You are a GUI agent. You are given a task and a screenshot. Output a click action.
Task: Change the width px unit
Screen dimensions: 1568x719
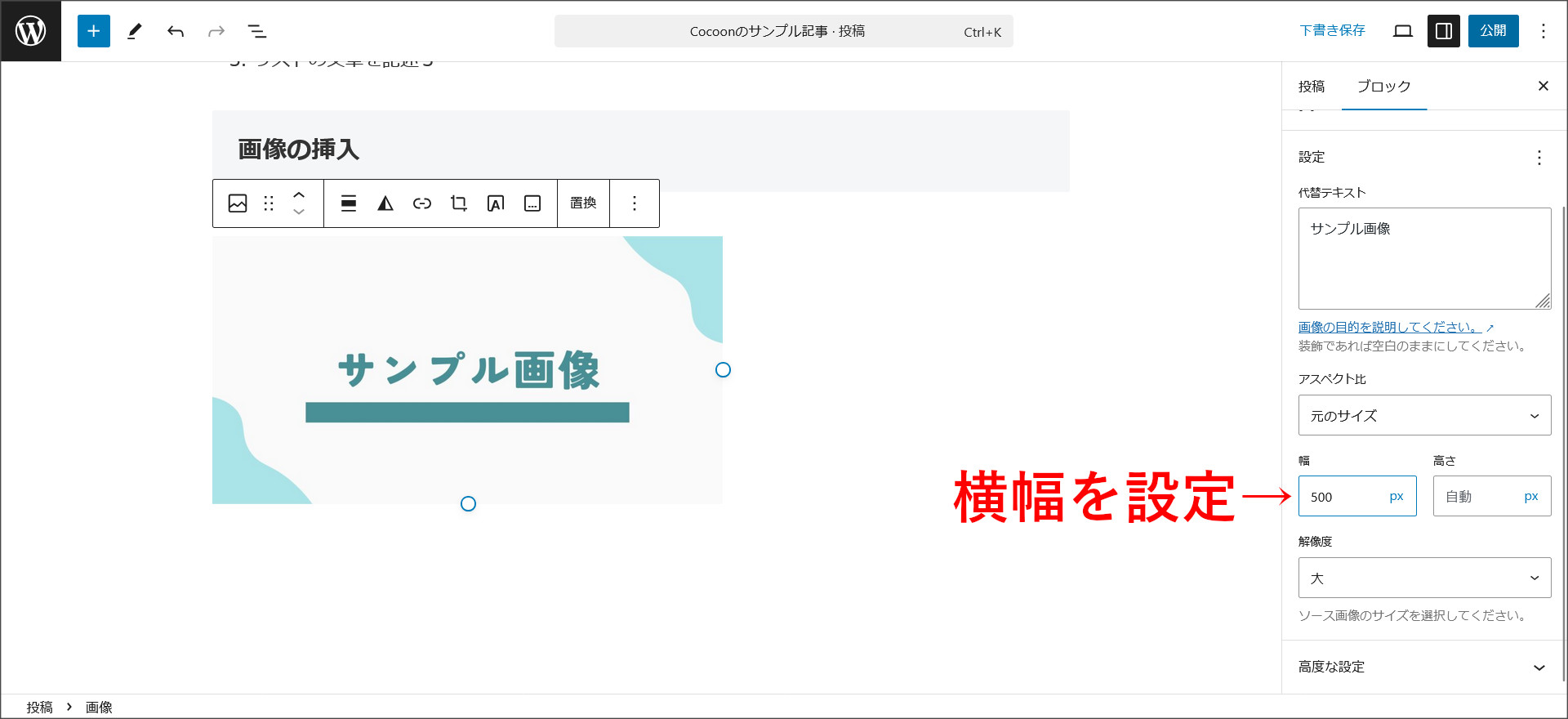pos(1396,497)
